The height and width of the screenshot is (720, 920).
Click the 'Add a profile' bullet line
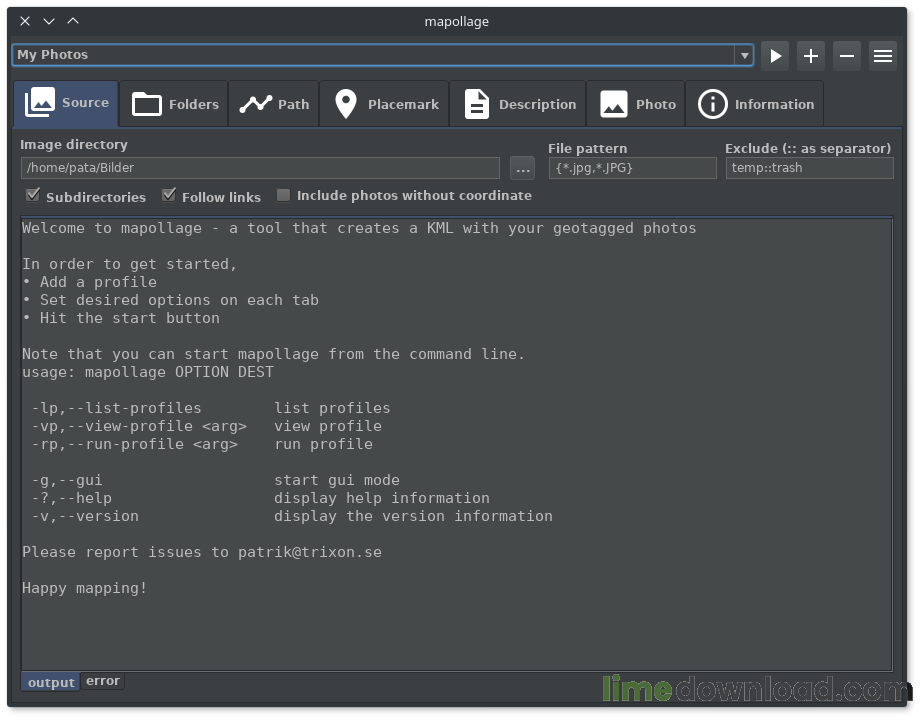89,282
